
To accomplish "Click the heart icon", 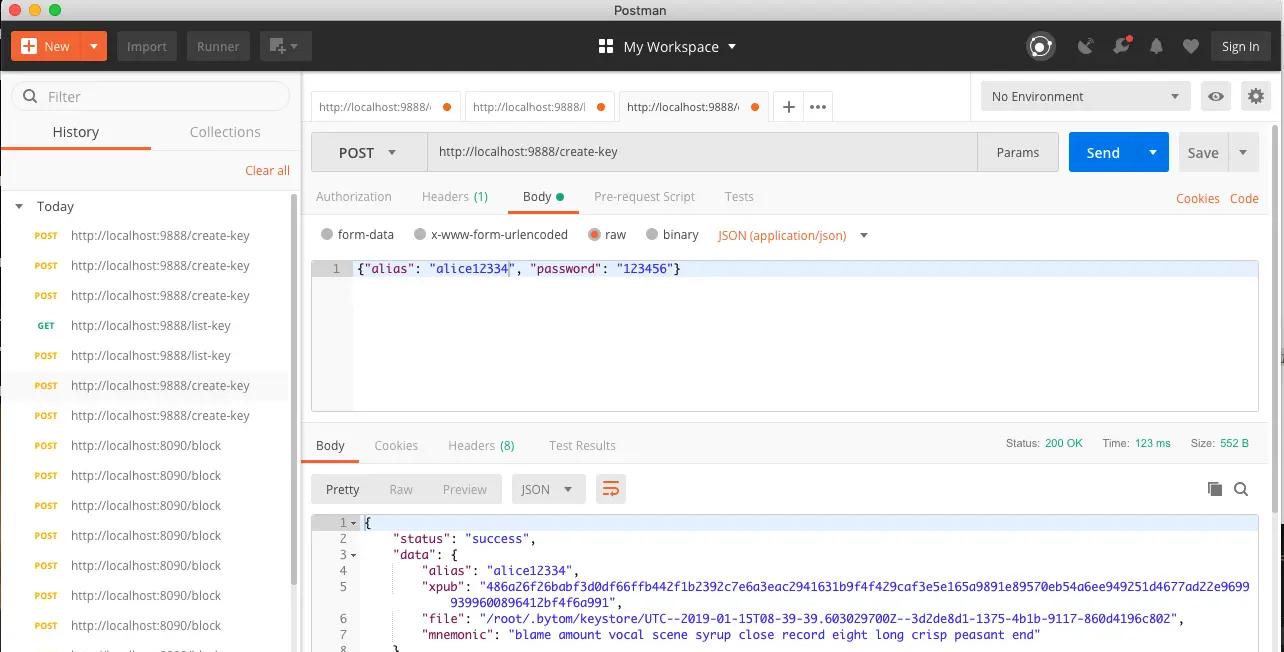I will [x=1190, y=46].
